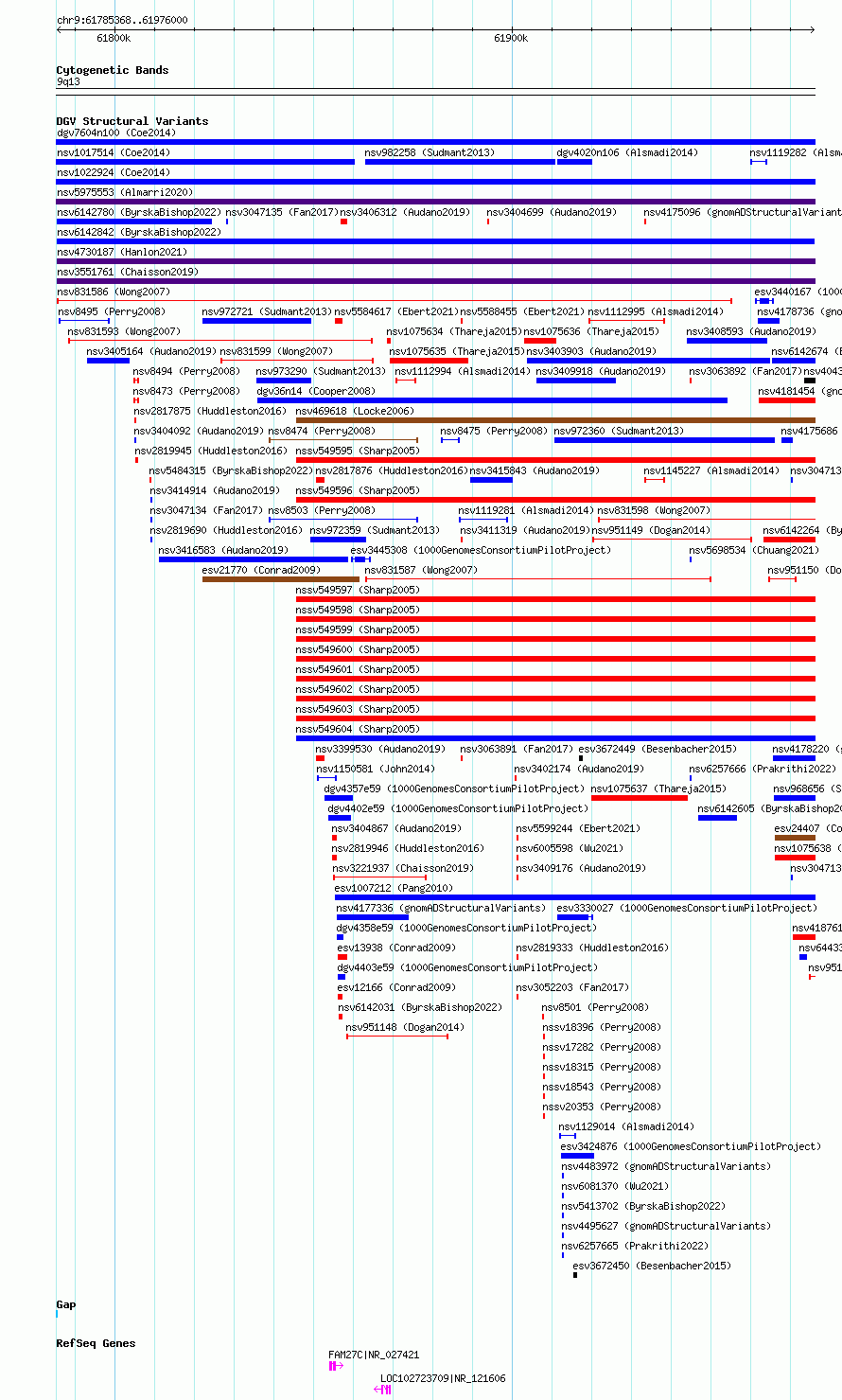Click the magenta FAM27C gene arrow glyph
The image size is (842, 1400).
tap(337, 1366)
